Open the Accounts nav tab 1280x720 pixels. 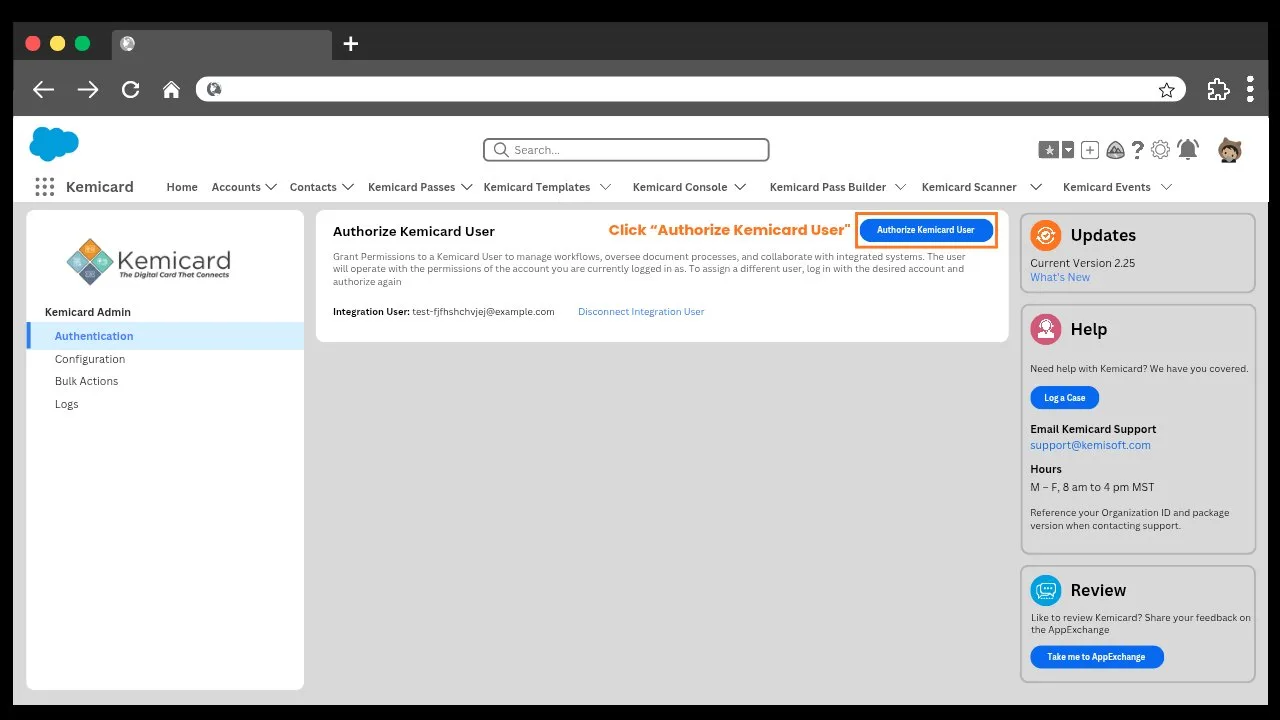[x=236, y=187]
